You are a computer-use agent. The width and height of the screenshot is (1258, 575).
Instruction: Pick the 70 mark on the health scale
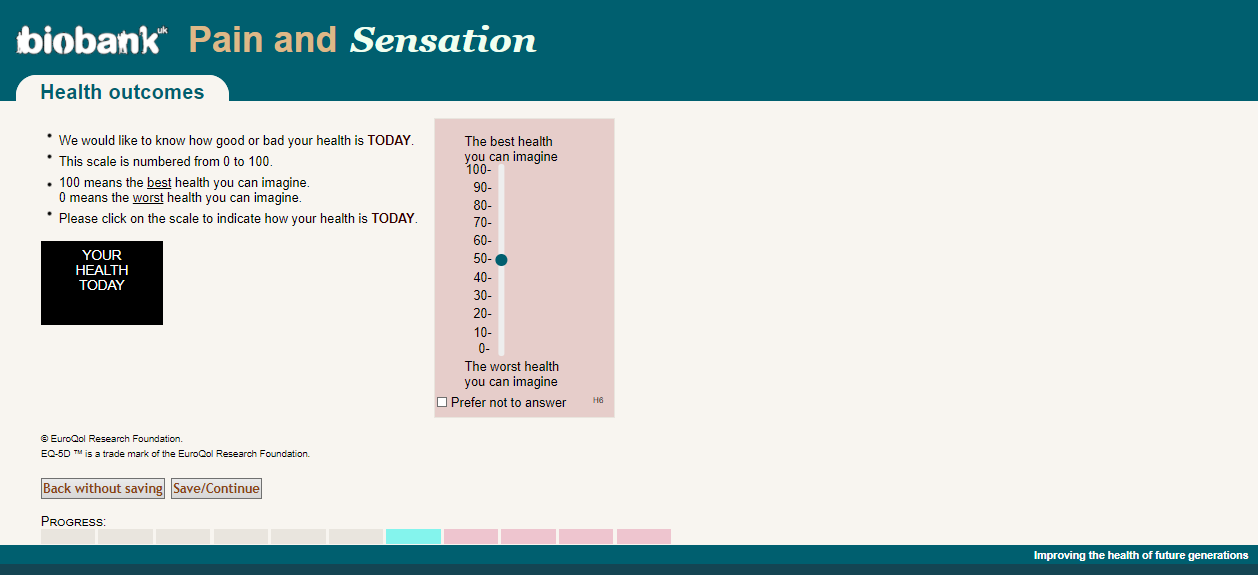pos(501,223)
